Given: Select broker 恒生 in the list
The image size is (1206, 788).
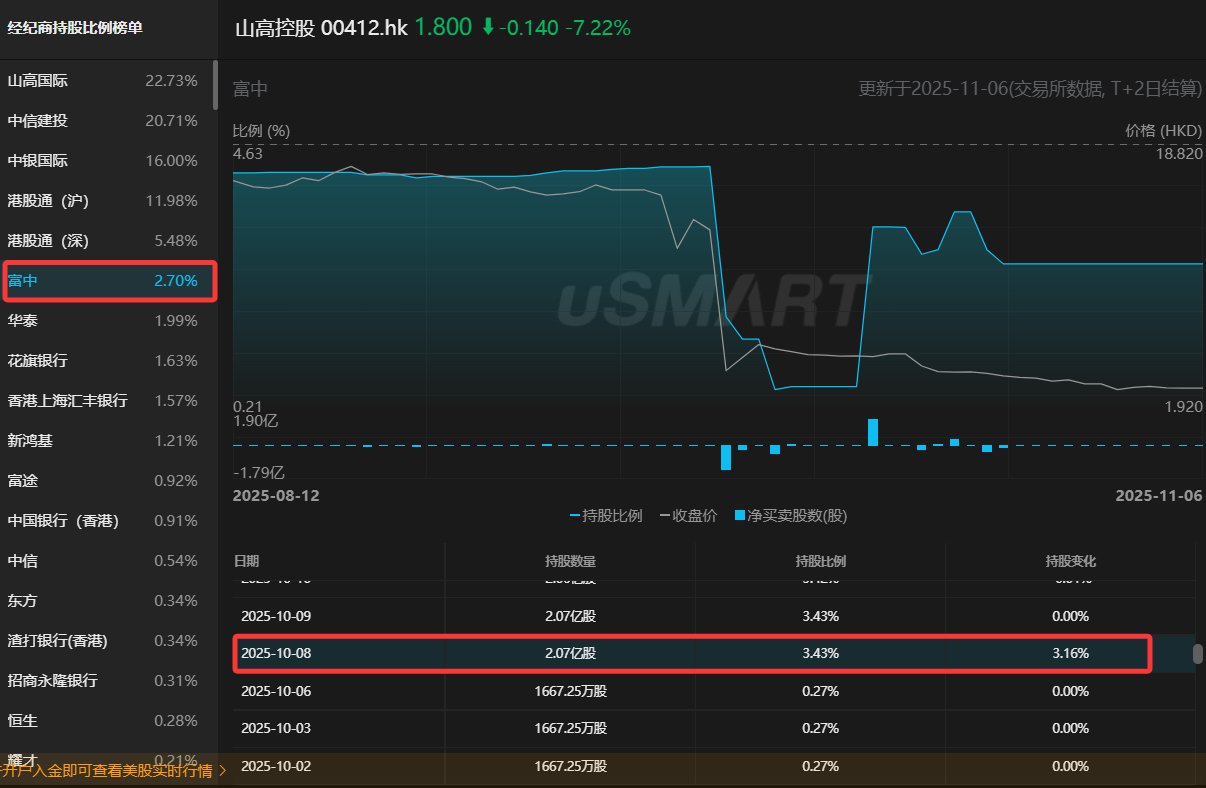Looking at the screenshot, I should 108,721.
